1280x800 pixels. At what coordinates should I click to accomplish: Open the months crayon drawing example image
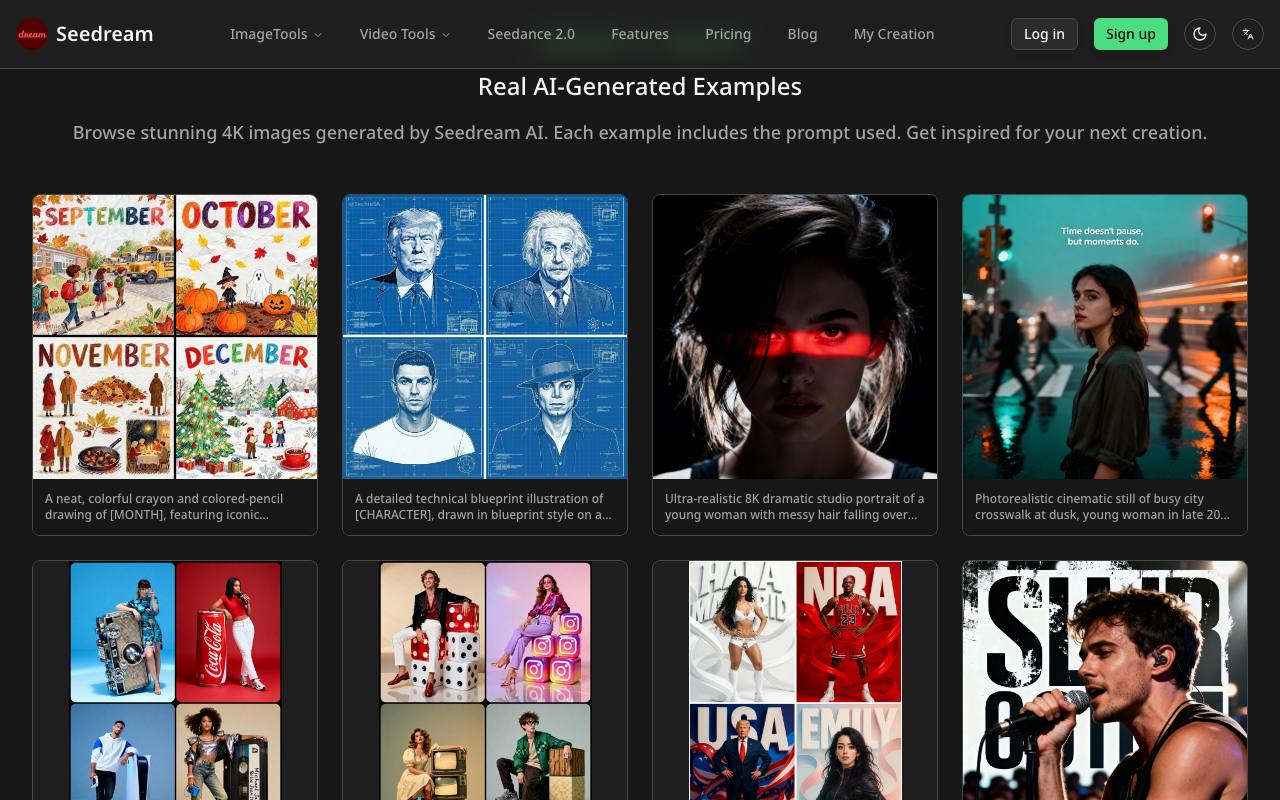[175, 337]
